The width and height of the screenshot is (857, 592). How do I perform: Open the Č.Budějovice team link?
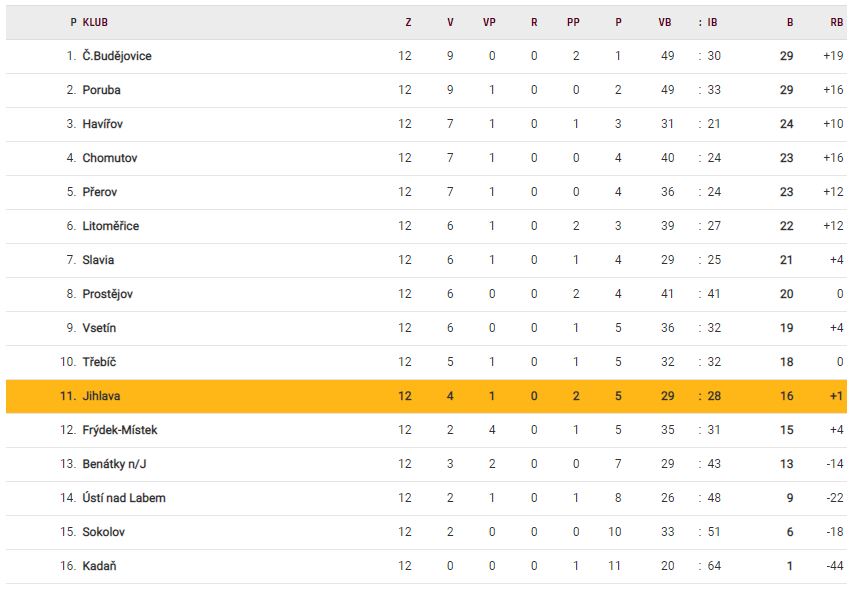coord(117,56)
